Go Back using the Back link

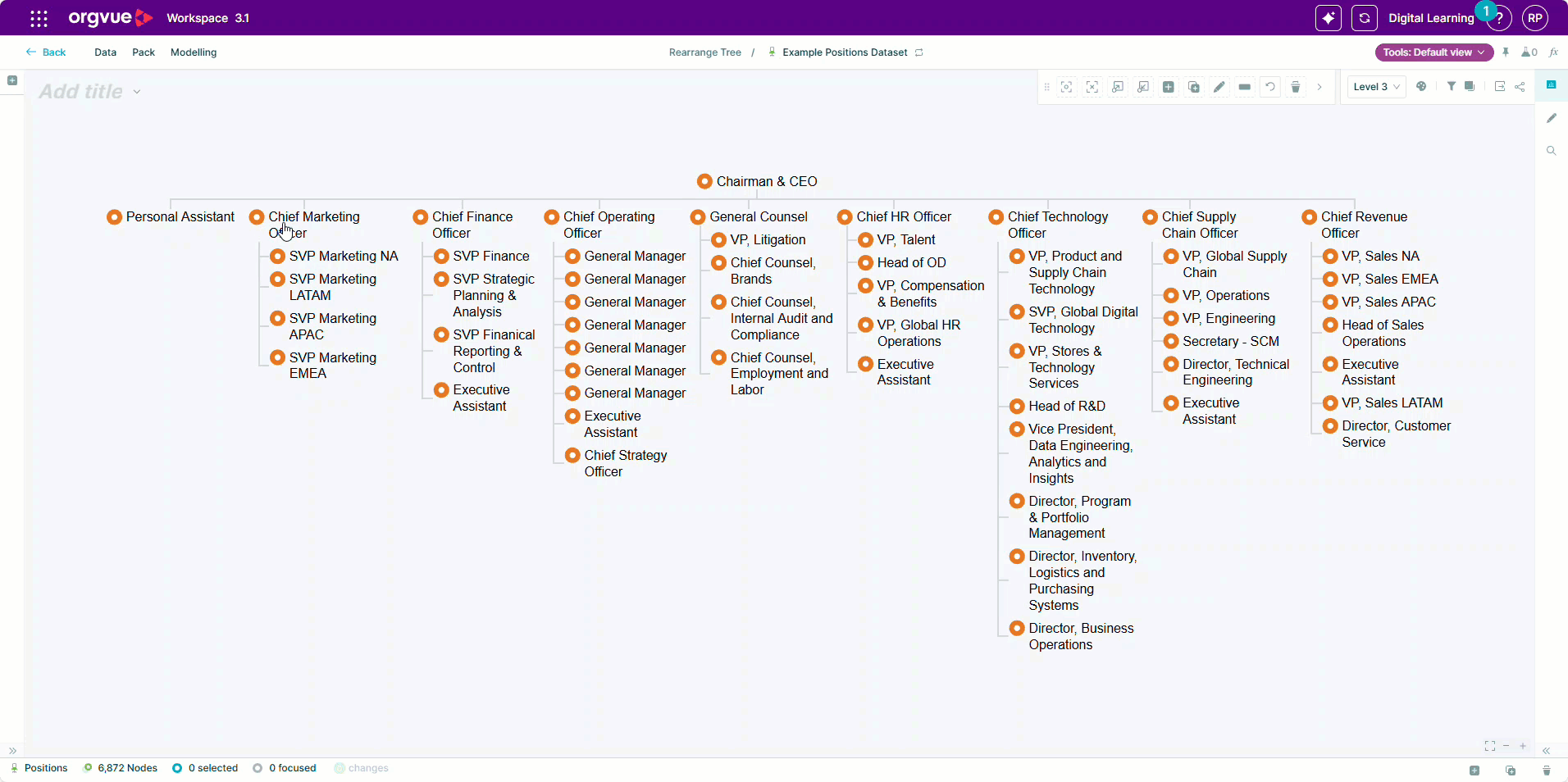coord(46,52)
